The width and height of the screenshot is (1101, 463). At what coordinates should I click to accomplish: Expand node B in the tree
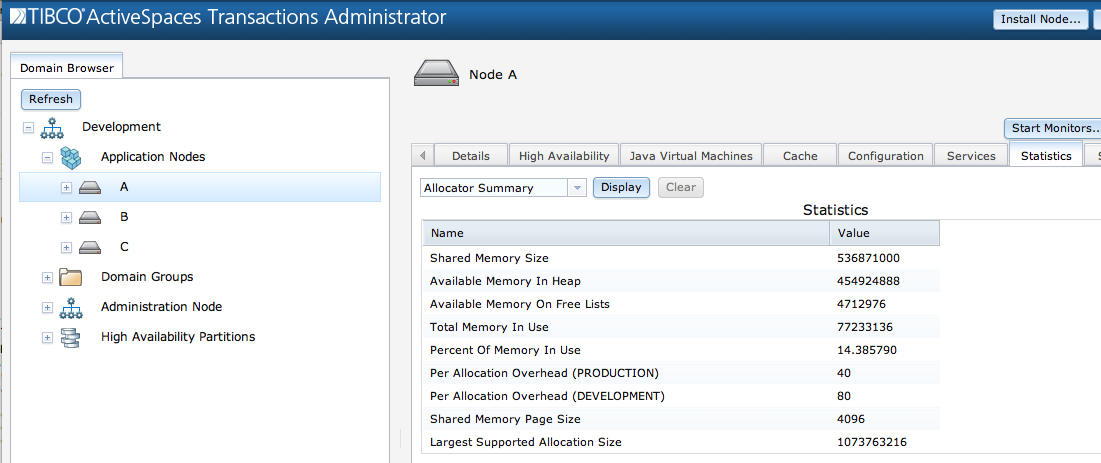[x=66, y=218]
